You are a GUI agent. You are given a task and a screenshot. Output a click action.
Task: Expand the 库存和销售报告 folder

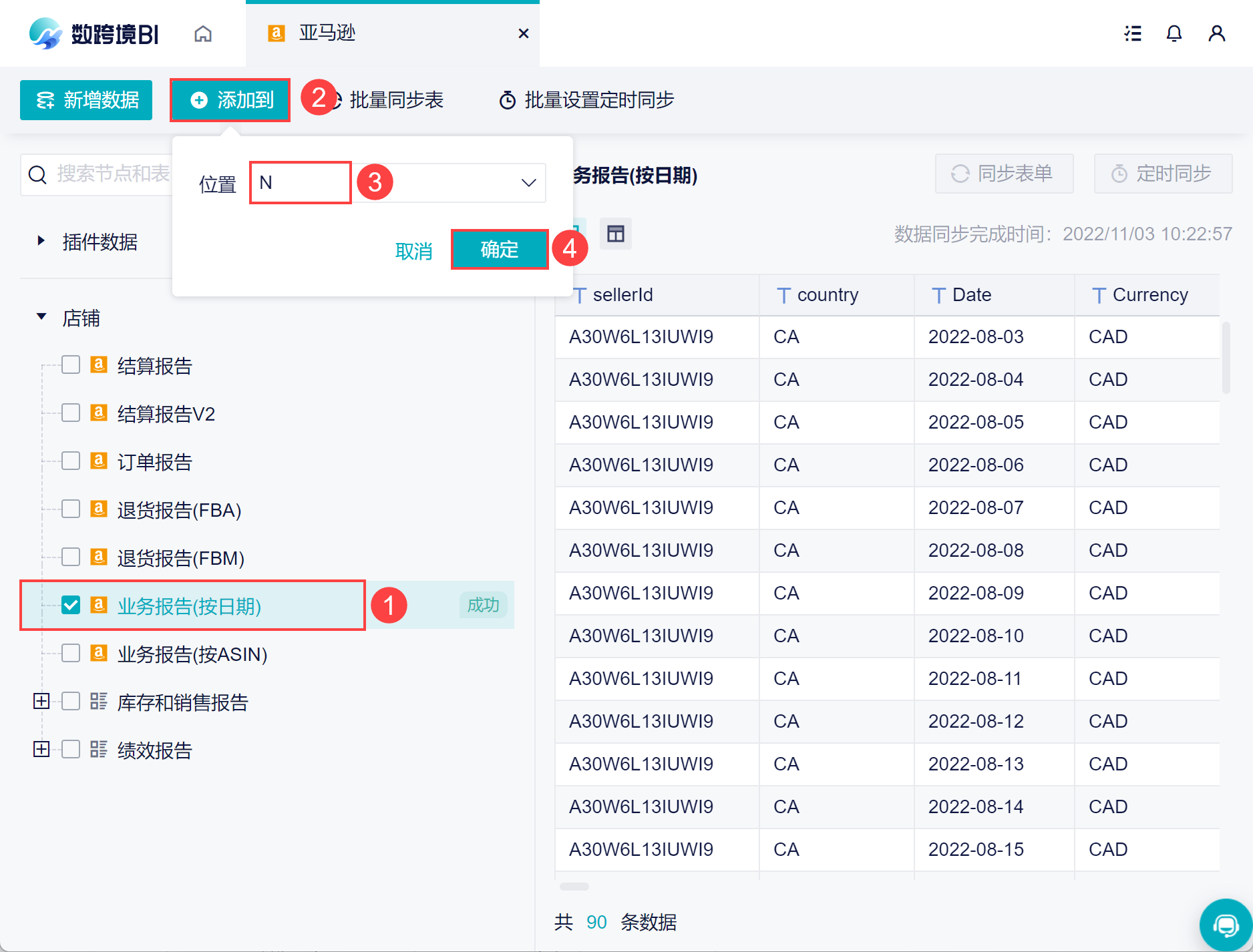pyautogui.click(x=41, y=701)
